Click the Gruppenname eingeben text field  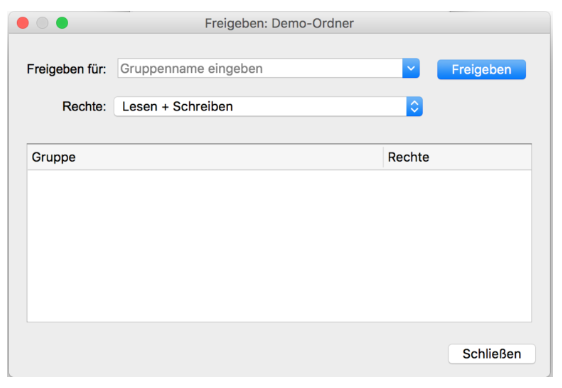coord(260,68)
